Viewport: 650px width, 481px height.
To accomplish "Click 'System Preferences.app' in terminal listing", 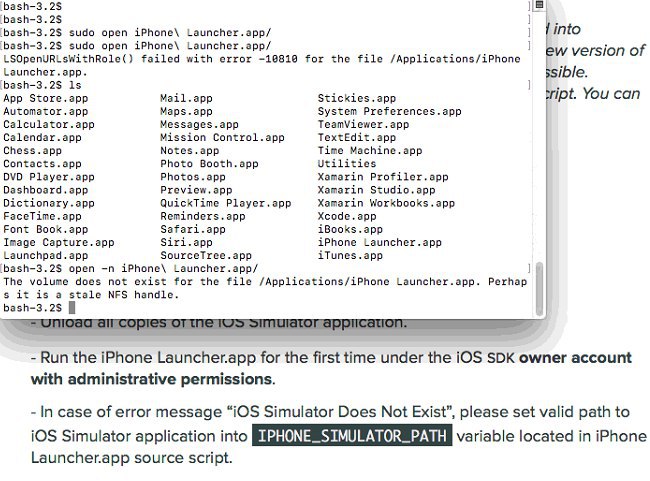I will coord(390,112).
